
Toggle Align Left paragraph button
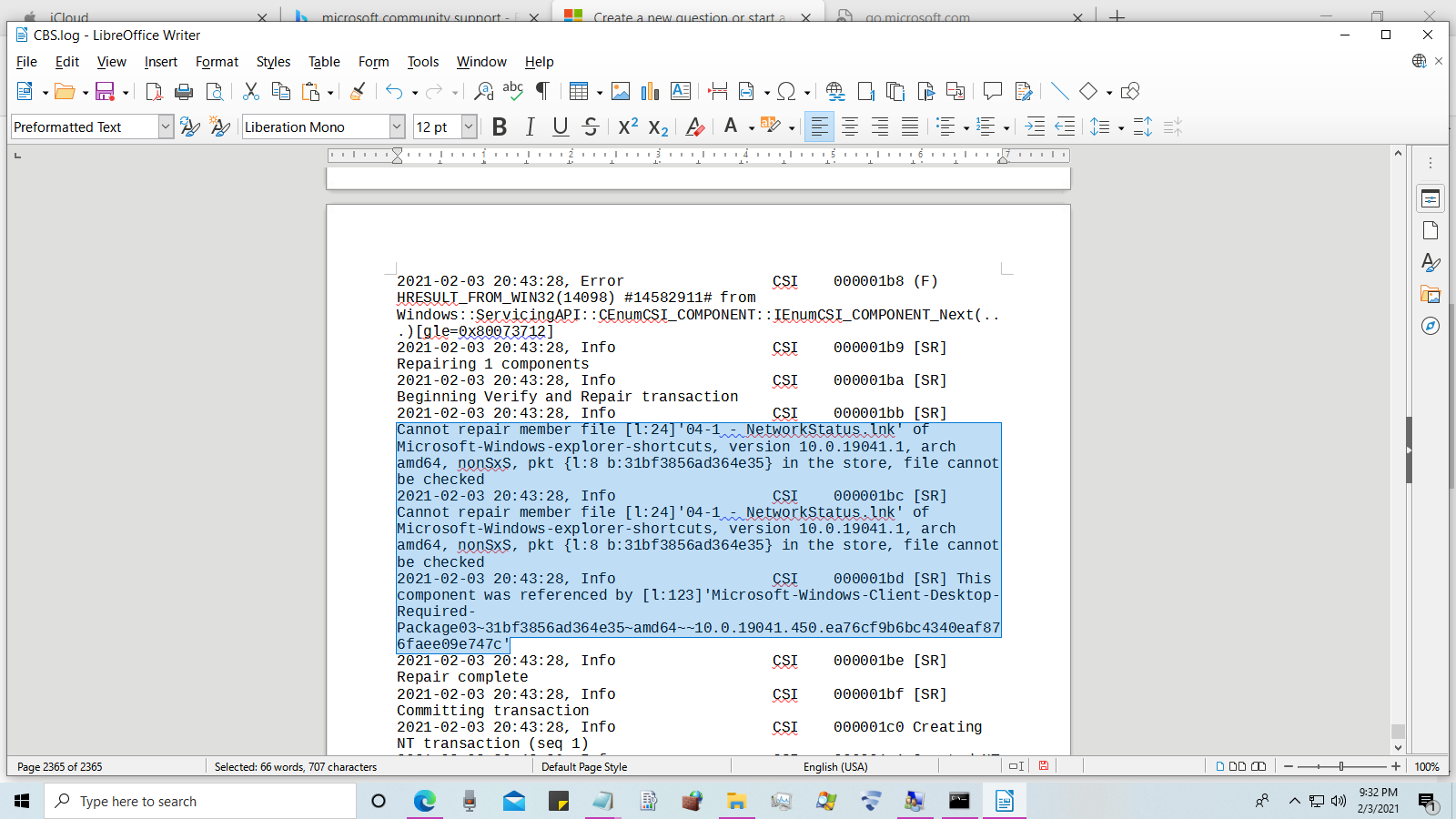[820, 126]
